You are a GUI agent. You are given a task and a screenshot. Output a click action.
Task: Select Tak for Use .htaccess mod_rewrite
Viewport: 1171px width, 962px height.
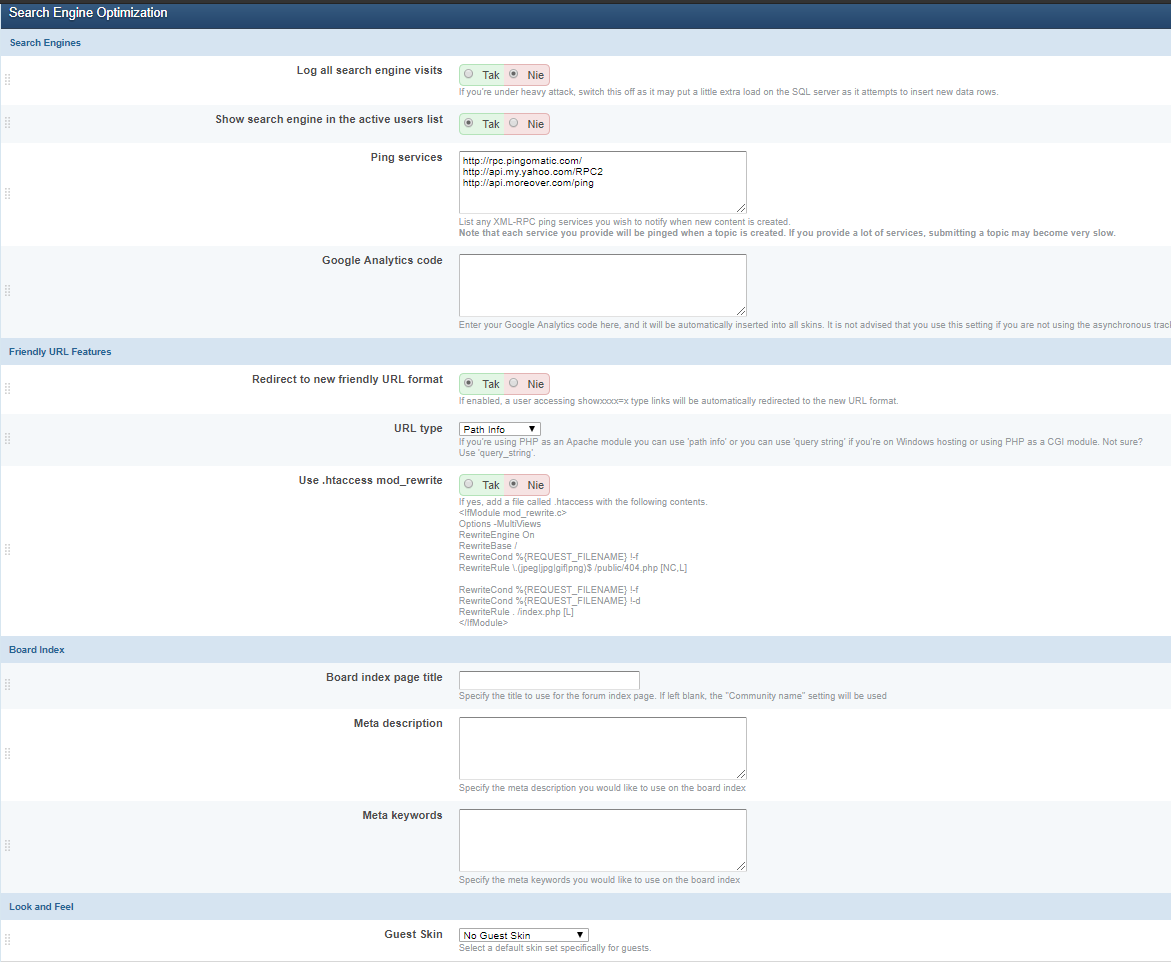click(x=469, y=485)
